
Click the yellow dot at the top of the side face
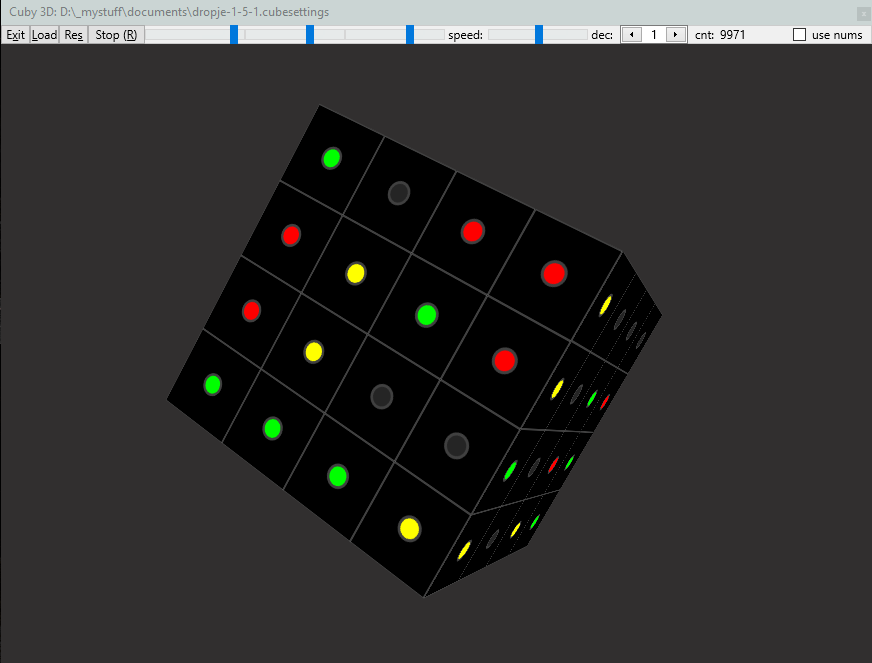[605, 305]
